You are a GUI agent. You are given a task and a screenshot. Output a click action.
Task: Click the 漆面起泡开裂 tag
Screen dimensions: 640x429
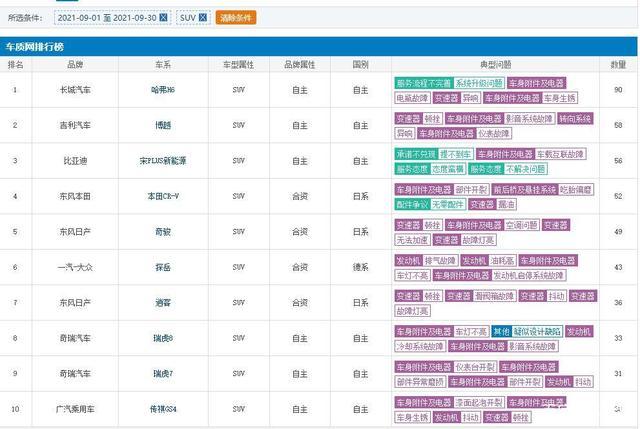tap(479, 402)
